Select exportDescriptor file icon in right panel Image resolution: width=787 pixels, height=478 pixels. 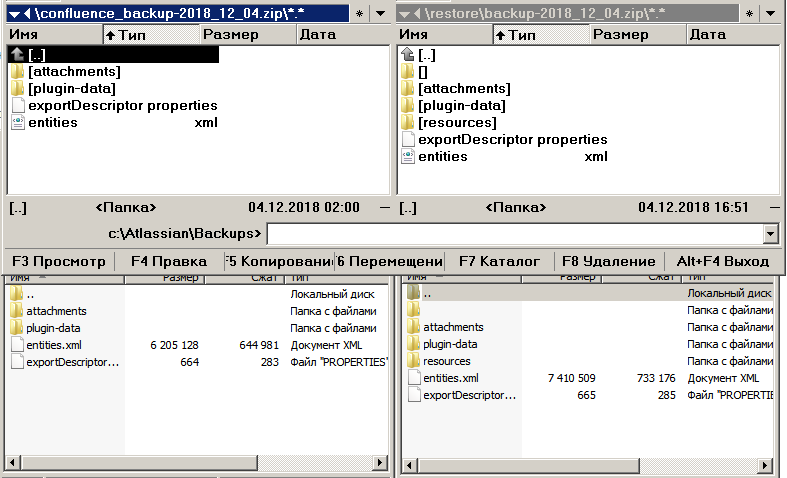click(x=408, y=140)
